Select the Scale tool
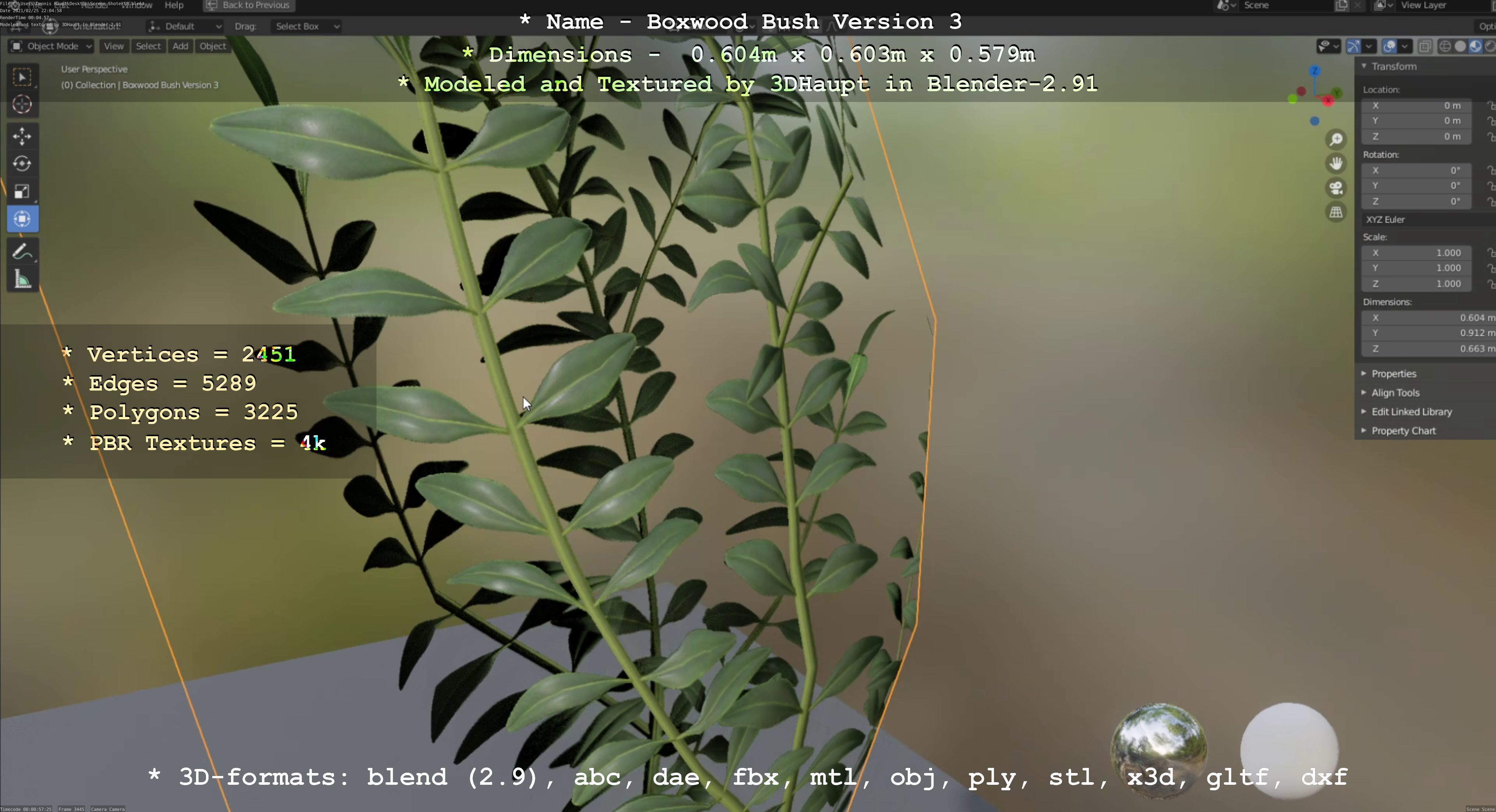1496x812 pixels. [x=22, y=192]
